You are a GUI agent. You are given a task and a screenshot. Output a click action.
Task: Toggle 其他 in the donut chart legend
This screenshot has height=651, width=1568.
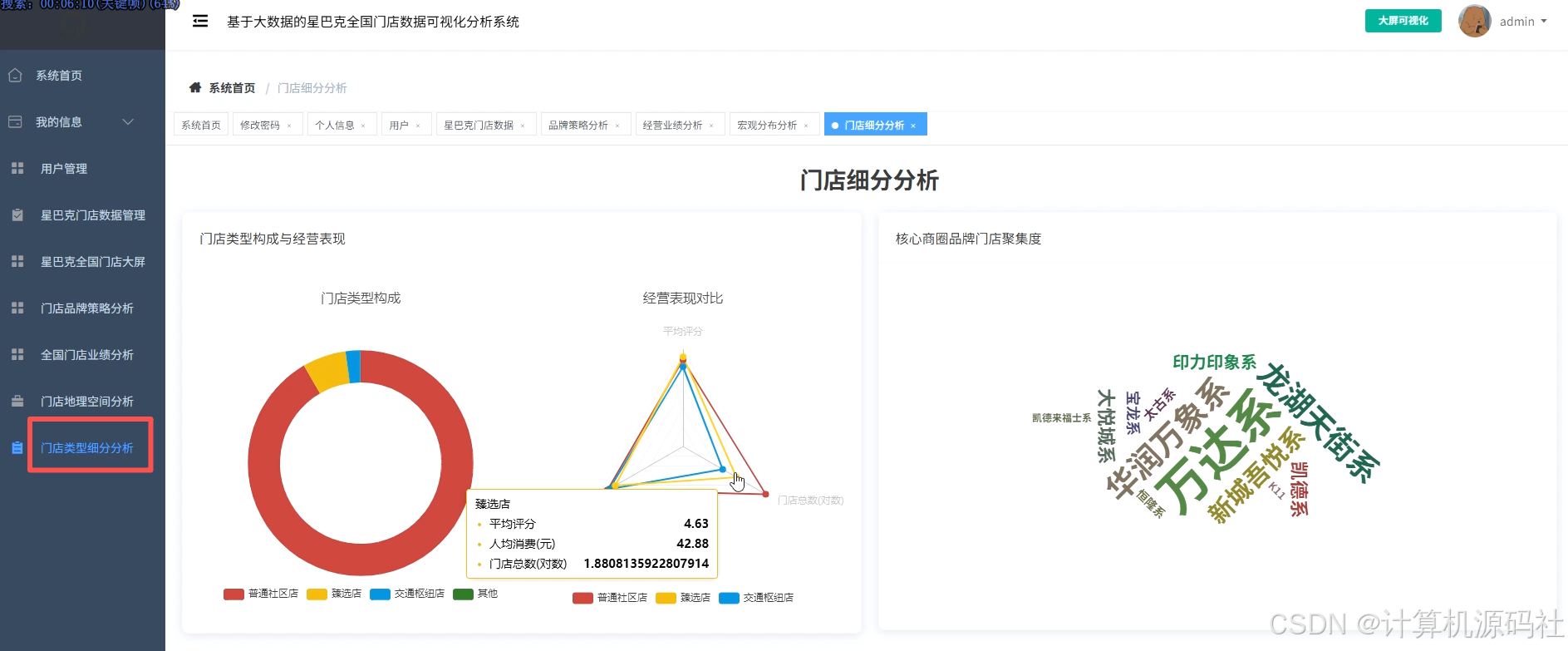(475, 594)
